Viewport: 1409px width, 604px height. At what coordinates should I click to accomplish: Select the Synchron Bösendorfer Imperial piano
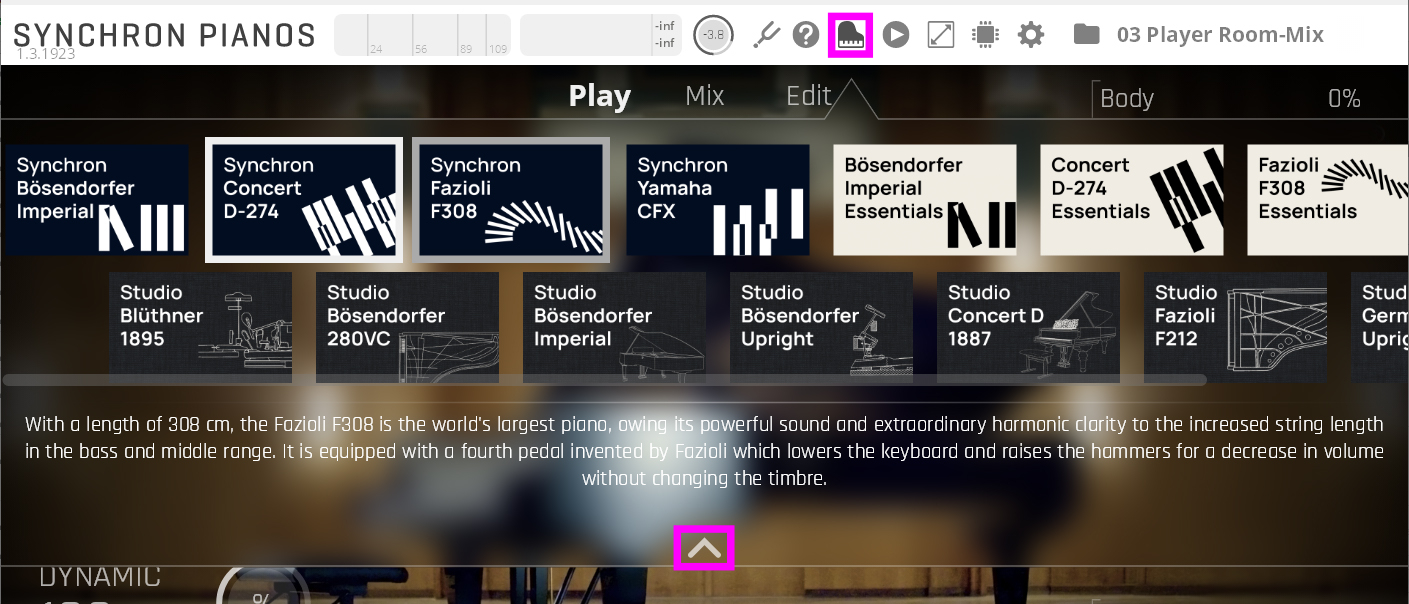pos(96,200)
